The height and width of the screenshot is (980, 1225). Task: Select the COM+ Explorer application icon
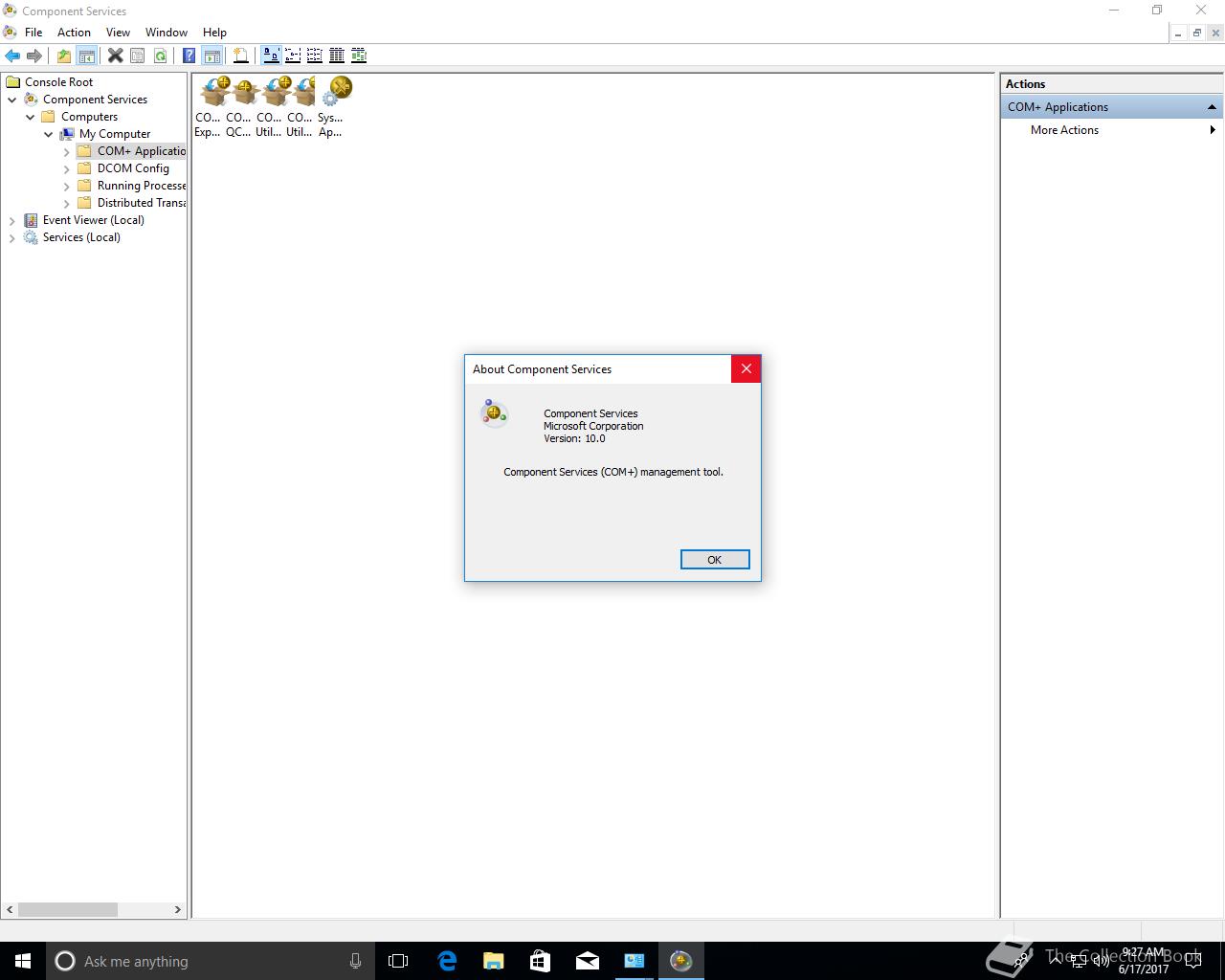tap(212, 92)
